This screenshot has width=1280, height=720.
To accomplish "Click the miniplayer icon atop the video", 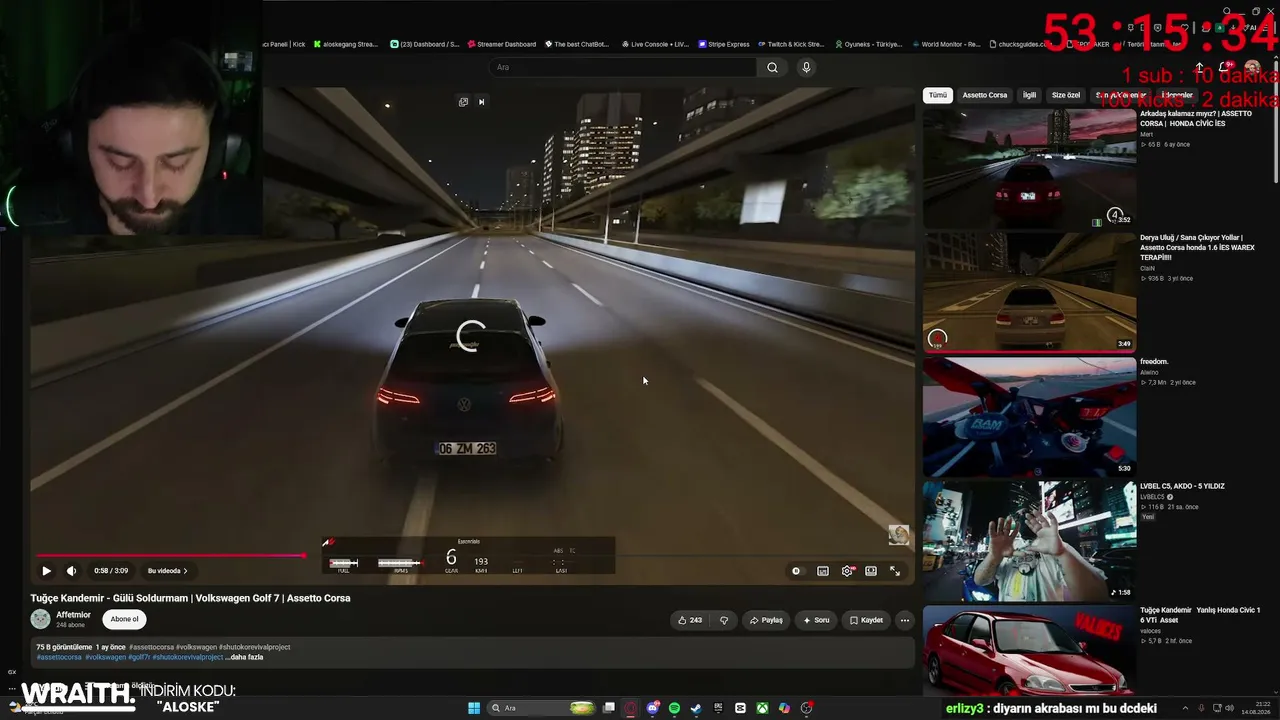I will tap(463, 102).
